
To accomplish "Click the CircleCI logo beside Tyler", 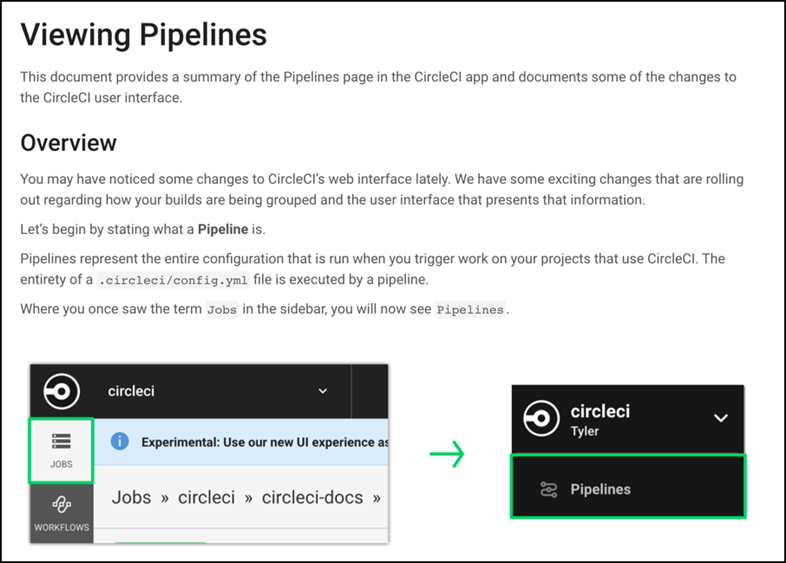I will point(541,418).
